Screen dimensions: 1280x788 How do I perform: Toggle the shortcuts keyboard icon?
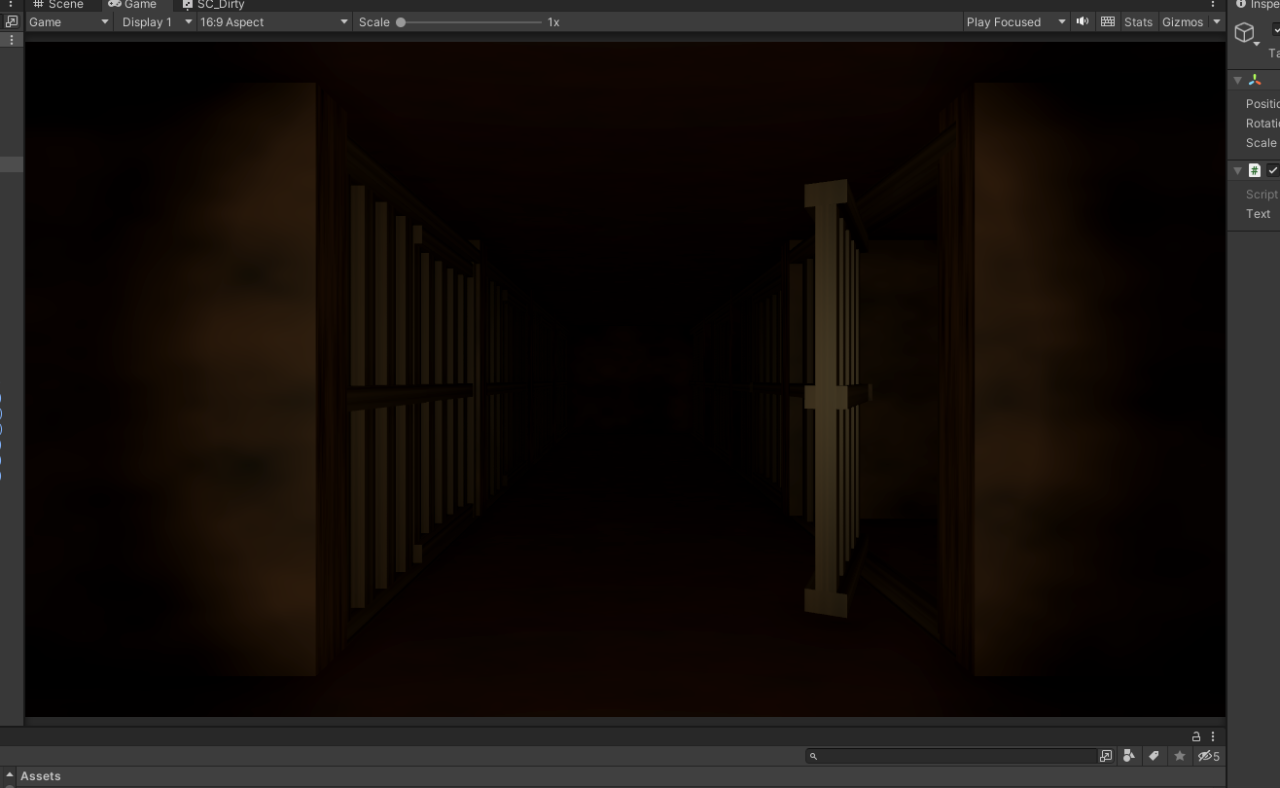point(1107,22)
